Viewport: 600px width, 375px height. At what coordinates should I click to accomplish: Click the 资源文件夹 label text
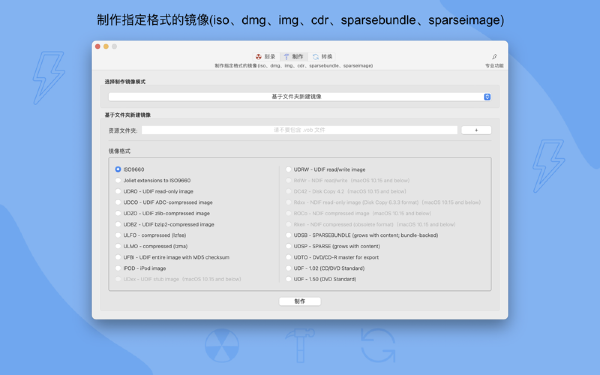[x=123, y=130]
